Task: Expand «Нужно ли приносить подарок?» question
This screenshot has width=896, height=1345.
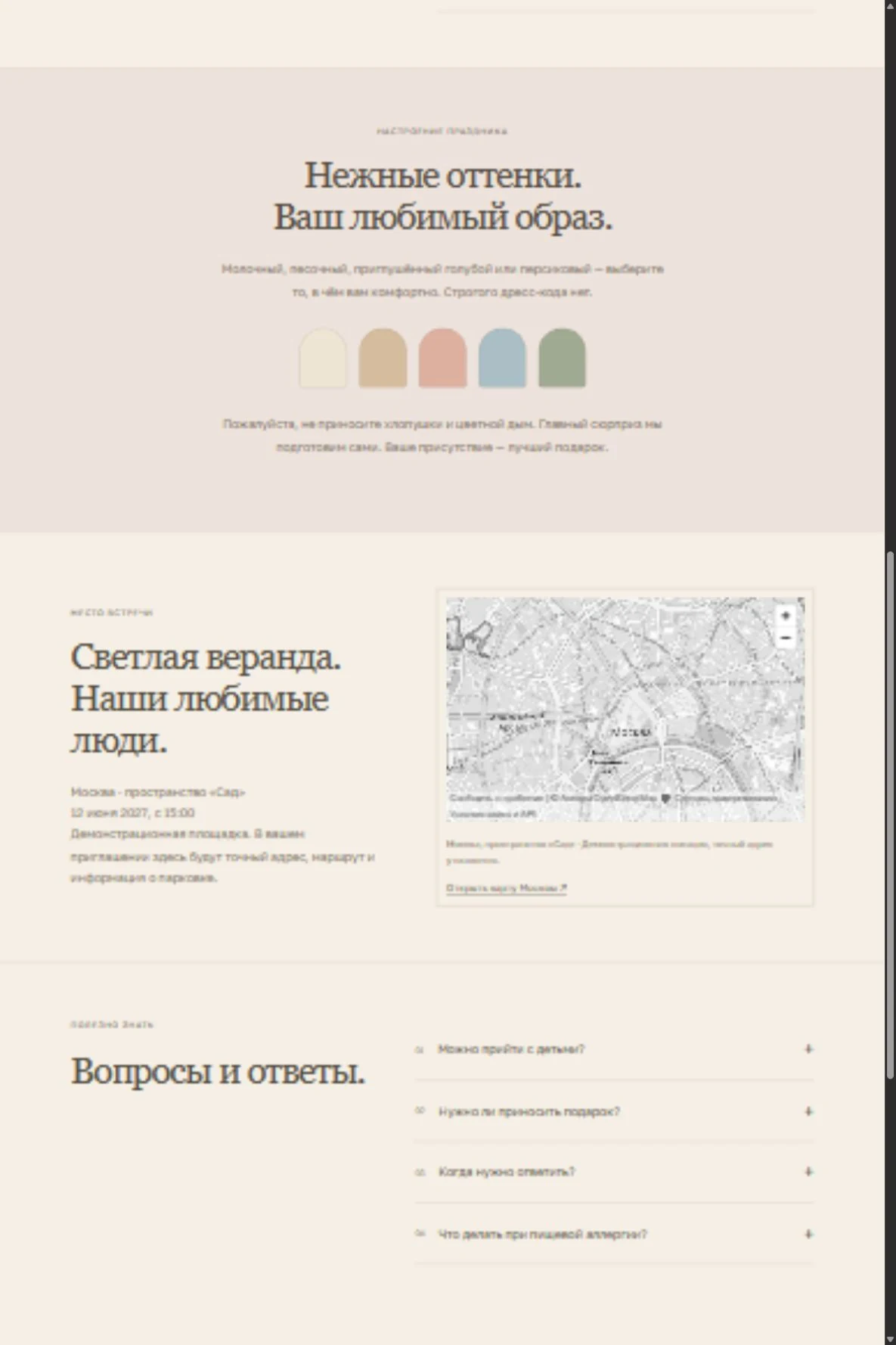Action: (x=614, y=1111)
